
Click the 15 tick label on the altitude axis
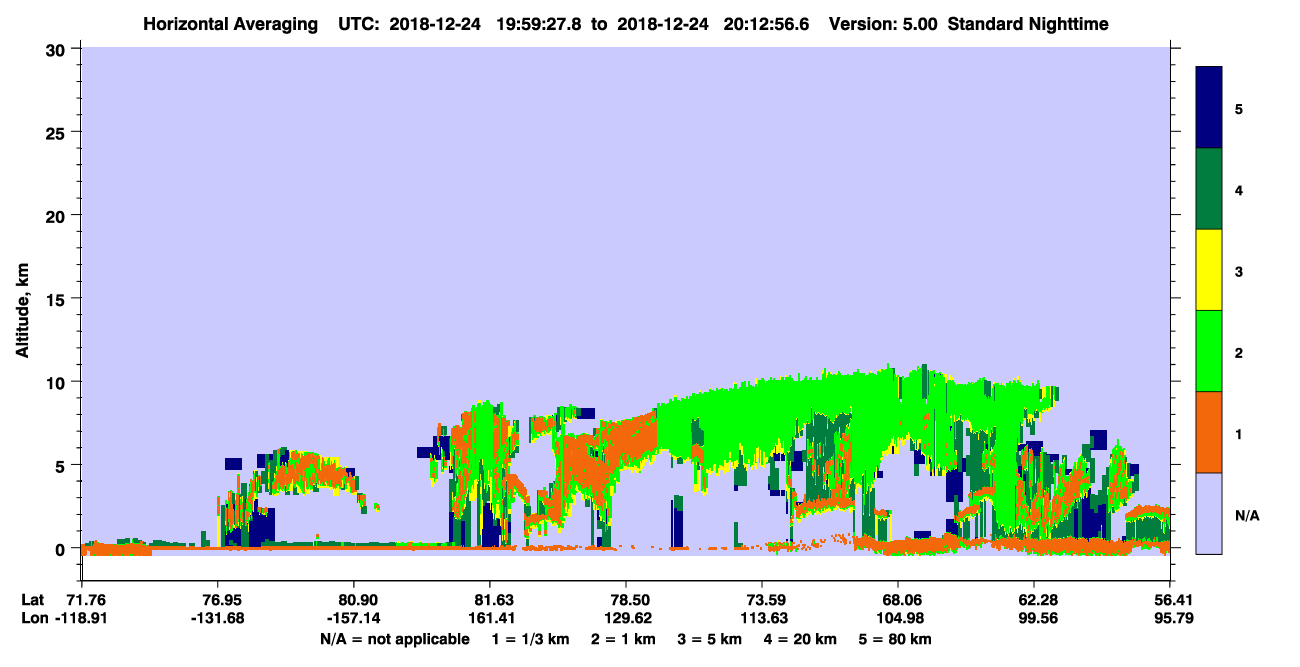(x=57, y=298)
